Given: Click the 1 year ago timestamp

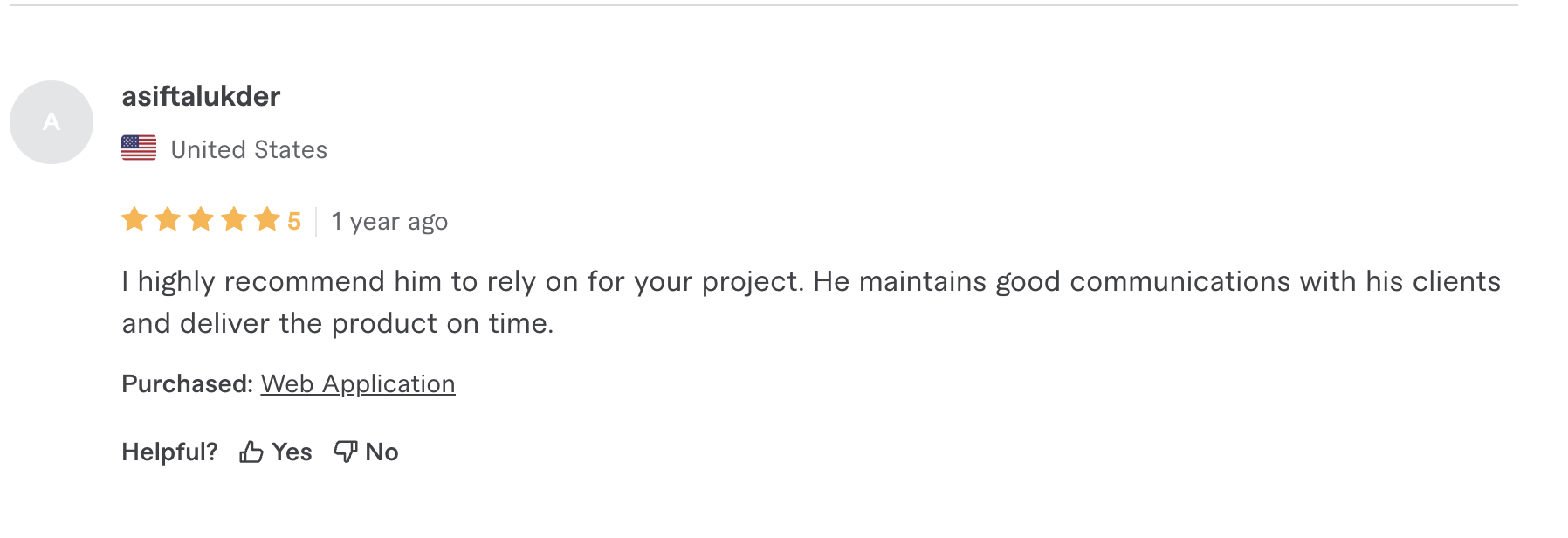Looking at the screenshot, I should click(389, 222).
